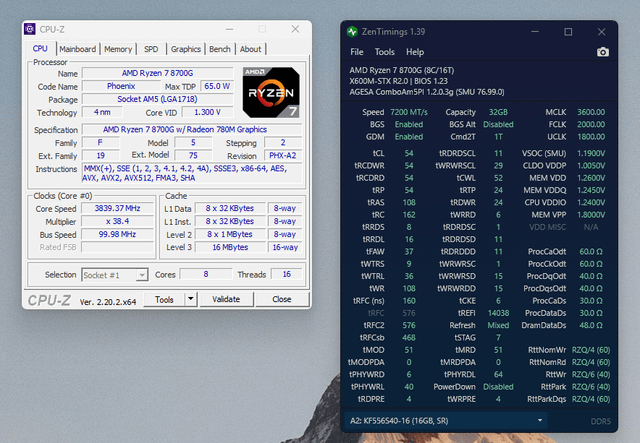Click the ZenTimings screenshot camera icon
640x443 pixels.
pyautogui.click(x=602, y=52)
